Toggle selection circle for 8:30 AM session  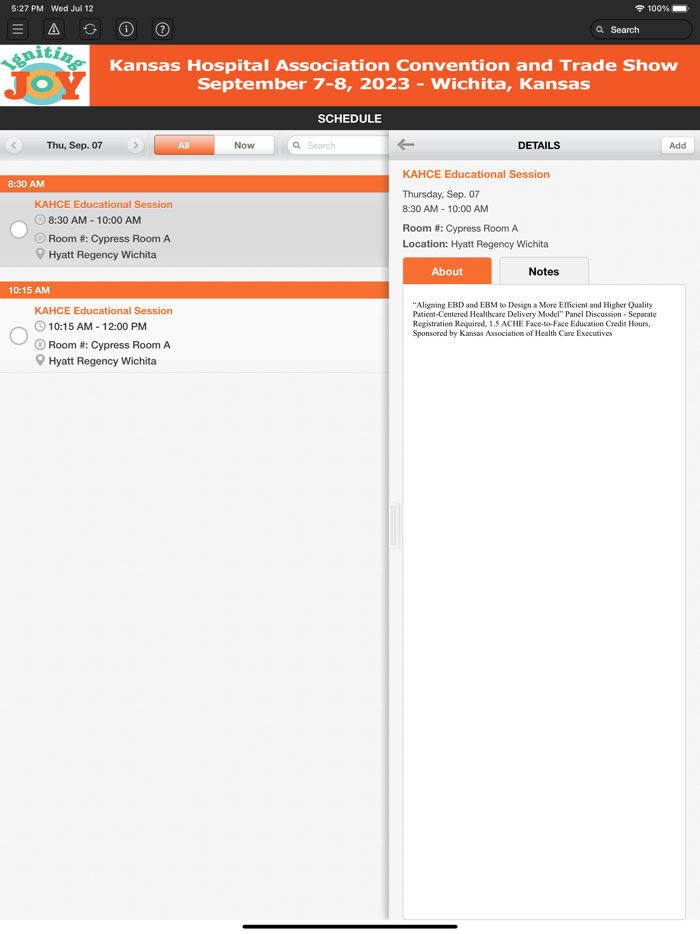coord(18,229)
